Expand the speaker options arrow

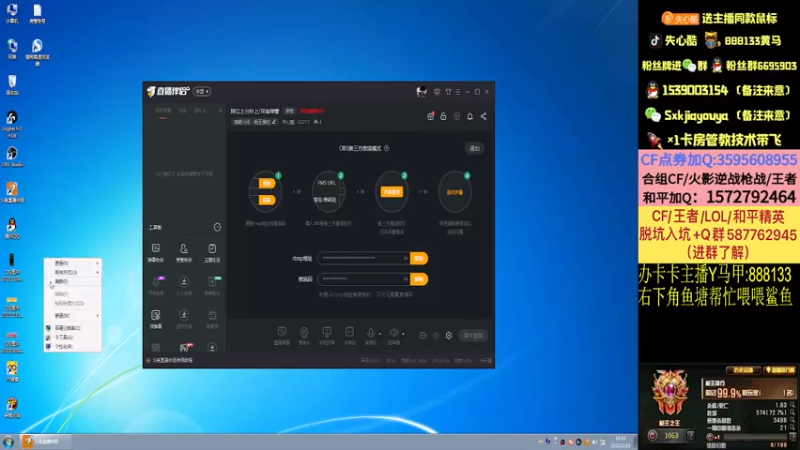pos(403,334)
